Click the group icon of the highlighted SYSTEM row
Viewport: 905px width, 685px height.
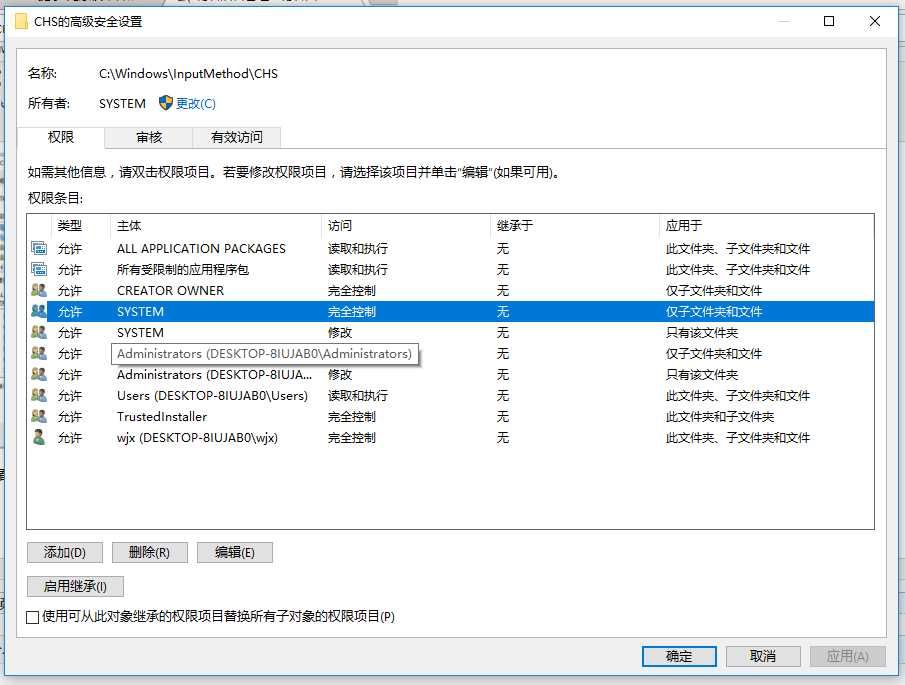[39, 312]
